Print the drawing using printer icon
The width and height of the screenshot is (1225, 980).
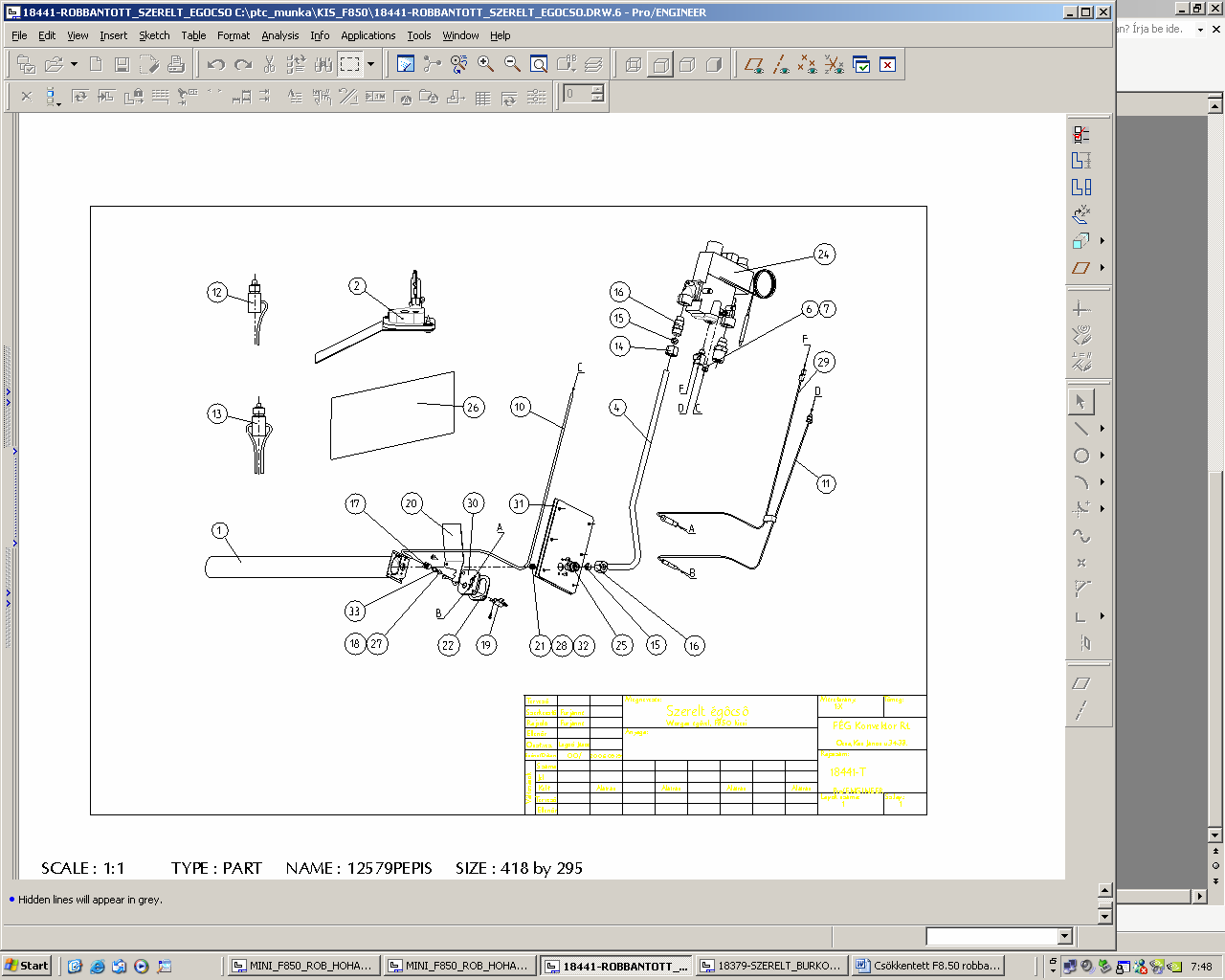176,64
